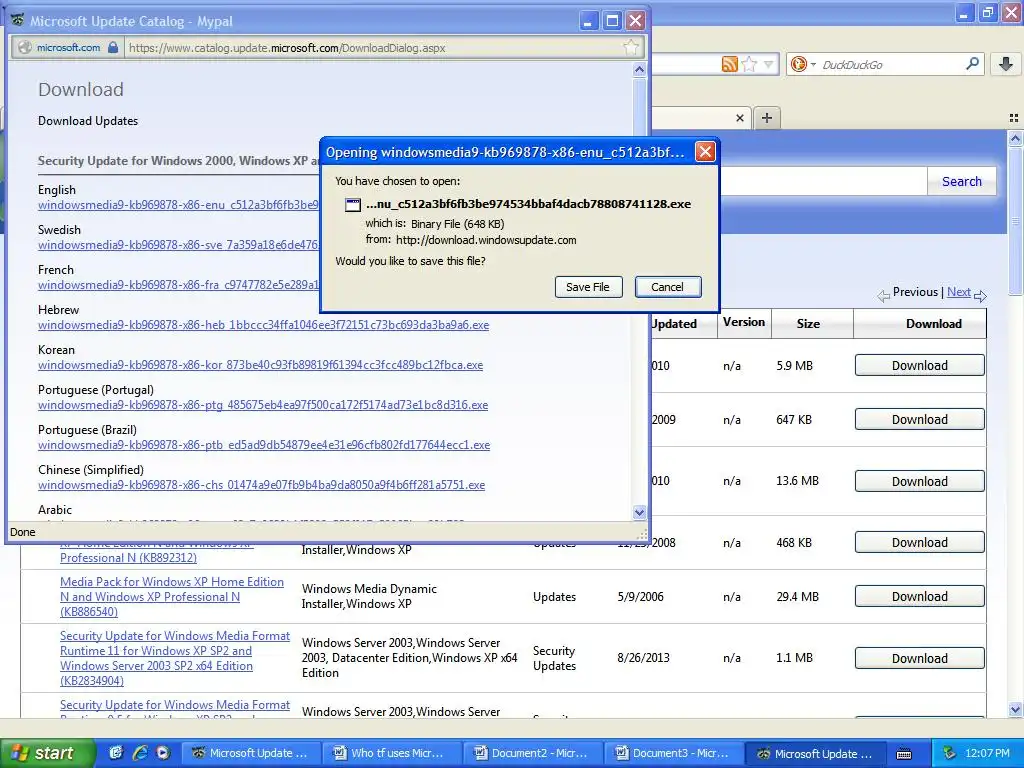Open the Downloads arrow button
Viewport: 1024px width, 768px height.
click(1006, 64)
